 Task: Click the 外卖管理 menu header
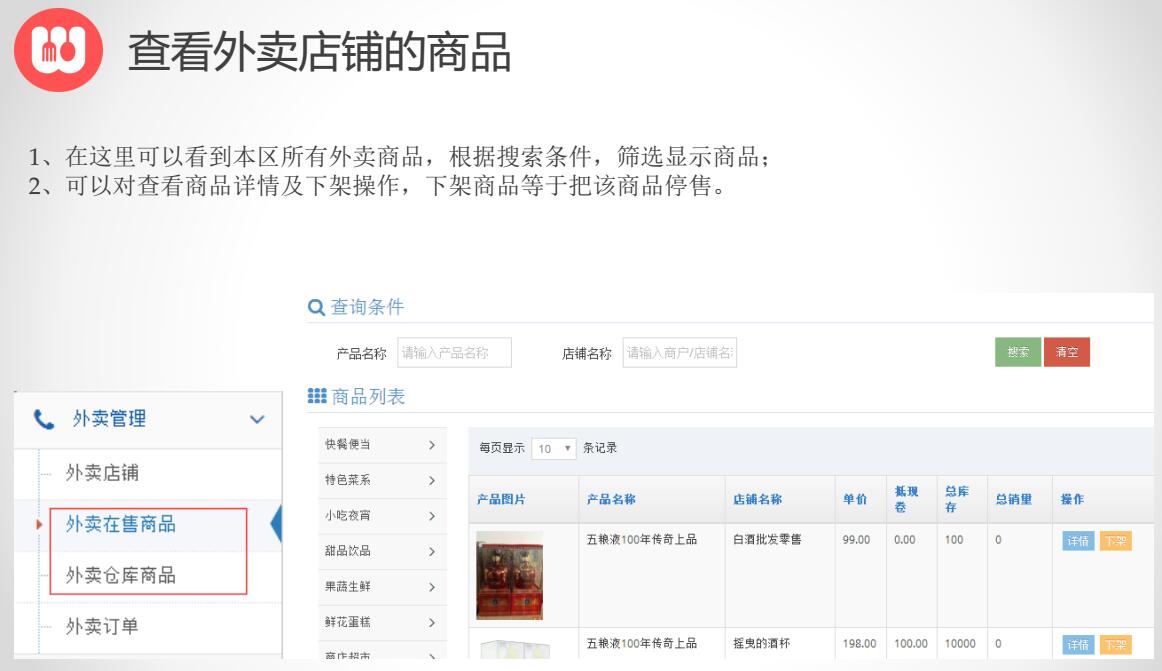coord(148,420)
